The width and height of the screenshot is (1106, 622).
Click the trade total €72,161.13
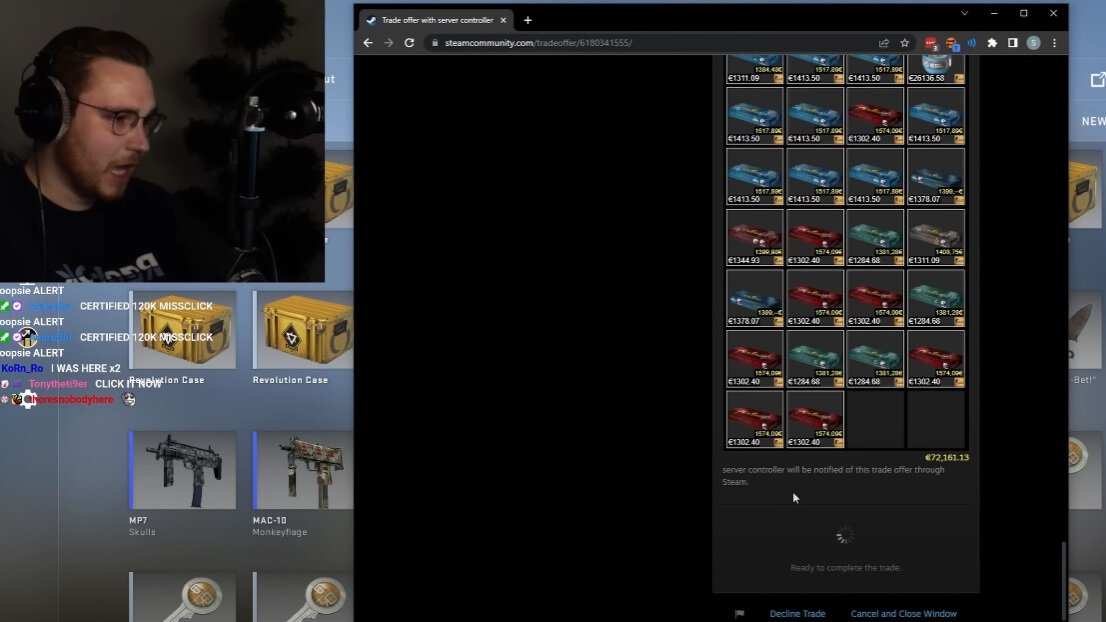(947, 458)
